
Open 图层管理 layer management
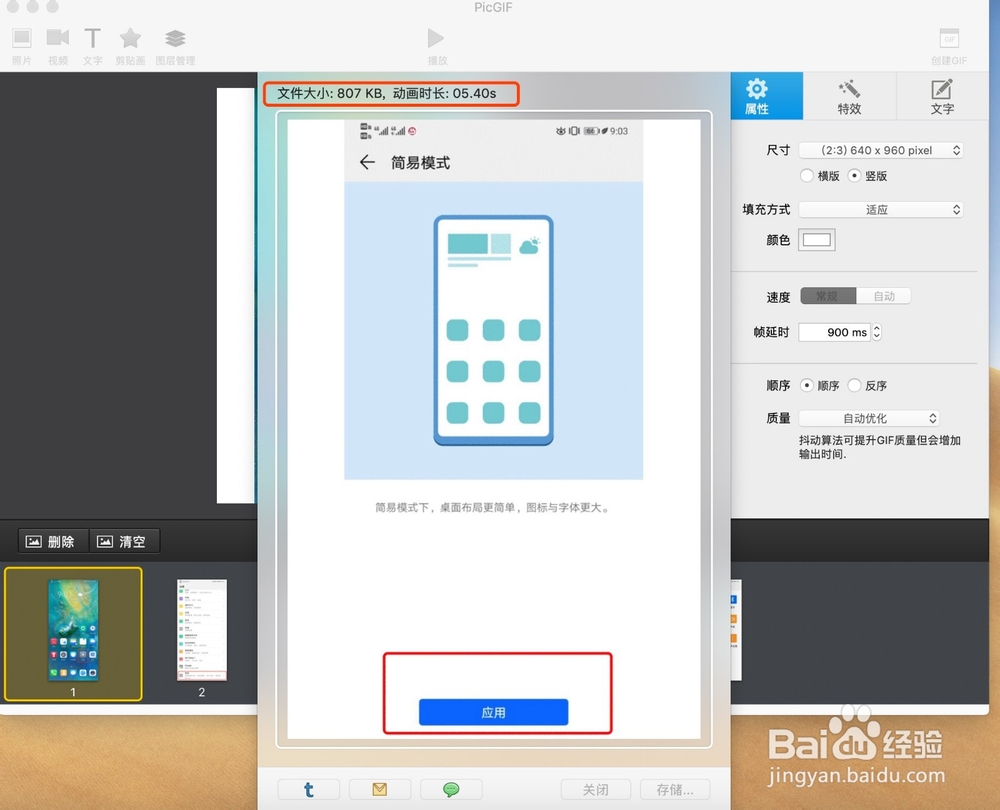pyautogui.click(x=175, y=45)
